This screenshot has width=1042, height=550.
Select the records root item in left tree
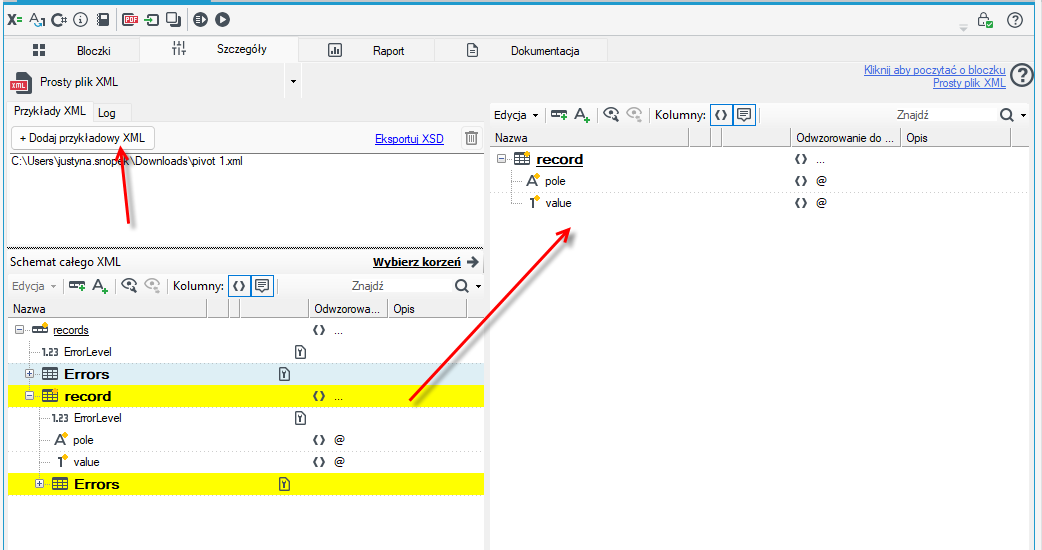(x=70, y=330)
